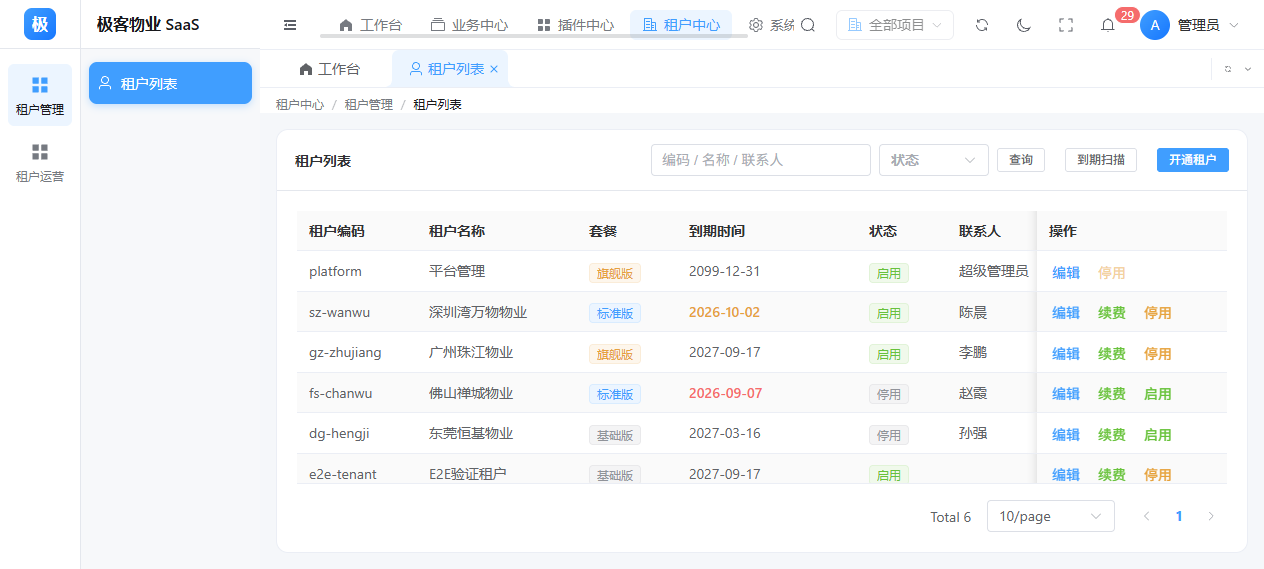Open notifications via the bell icon
This screenshot has width=1264, height=569.
(1108, 25)
